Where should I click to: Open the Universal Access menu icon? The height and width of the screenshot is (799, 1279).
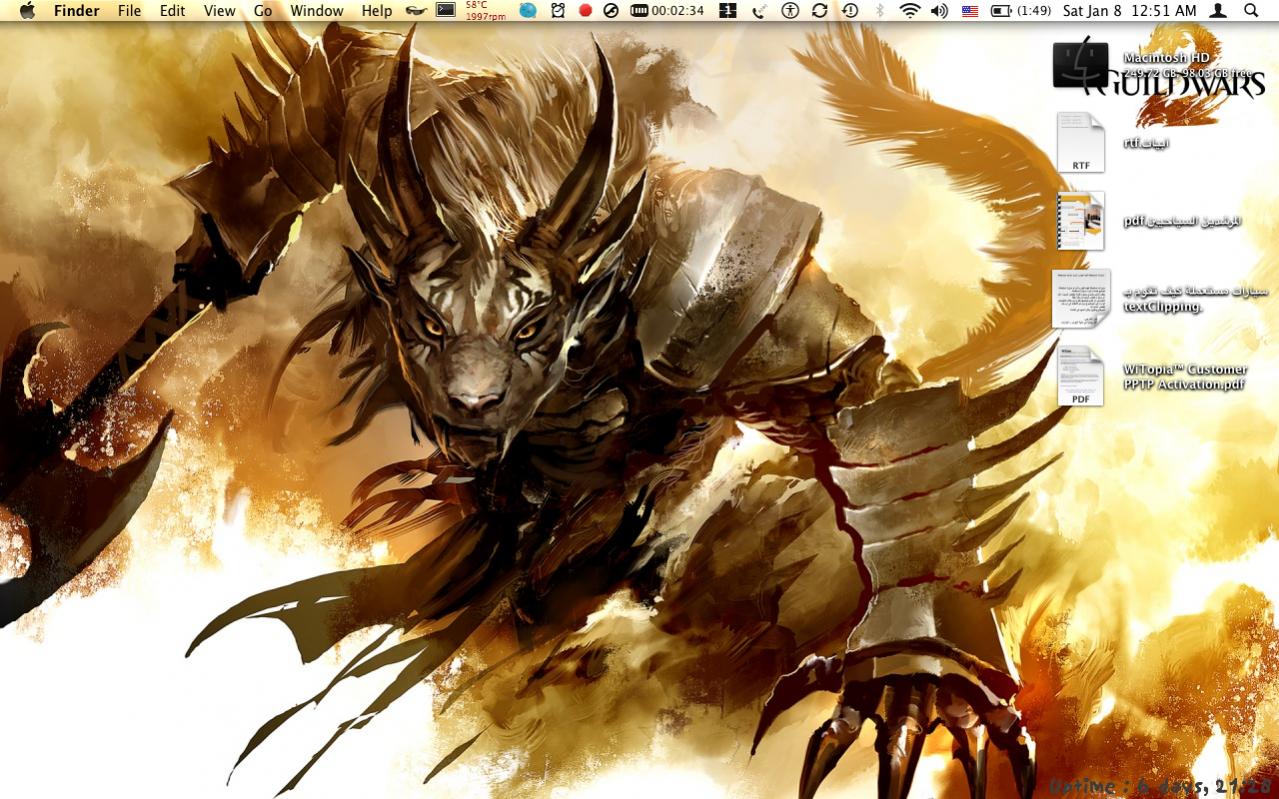click(x=789, y=11)
